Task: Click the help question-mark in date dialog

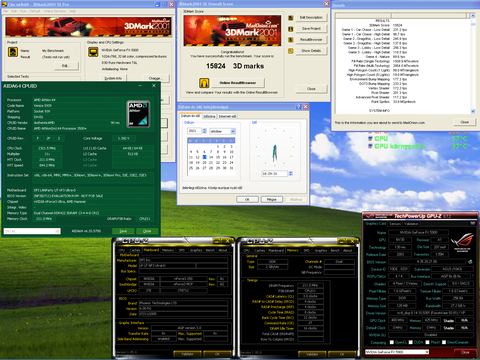Action: click(298, 107)
